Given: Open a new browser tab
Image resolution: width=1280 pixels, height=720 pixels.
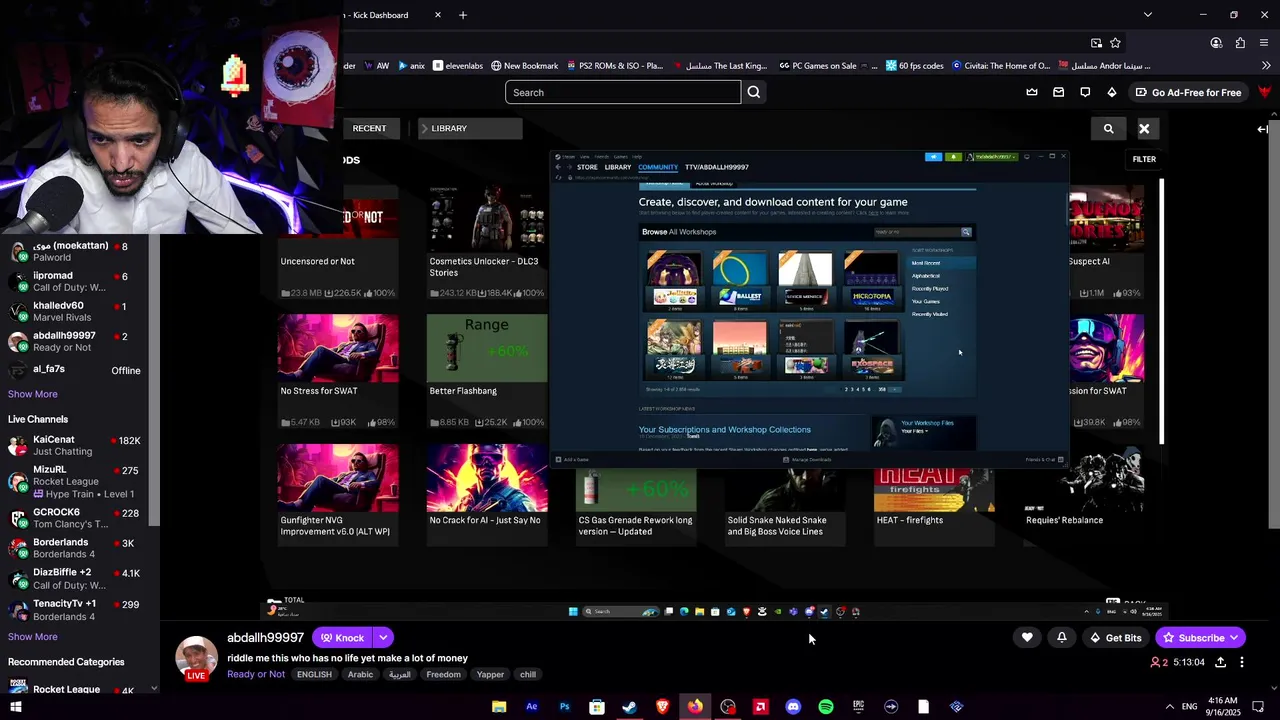Looking at the screenshot, I should click(463, 15).
